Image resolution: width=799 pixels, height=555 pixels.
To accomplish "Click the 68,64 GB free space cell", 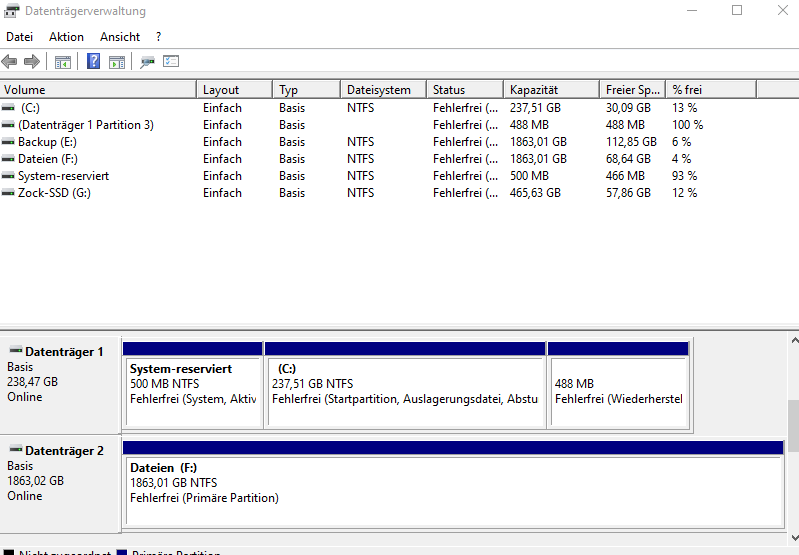I will tap(628, 159).
